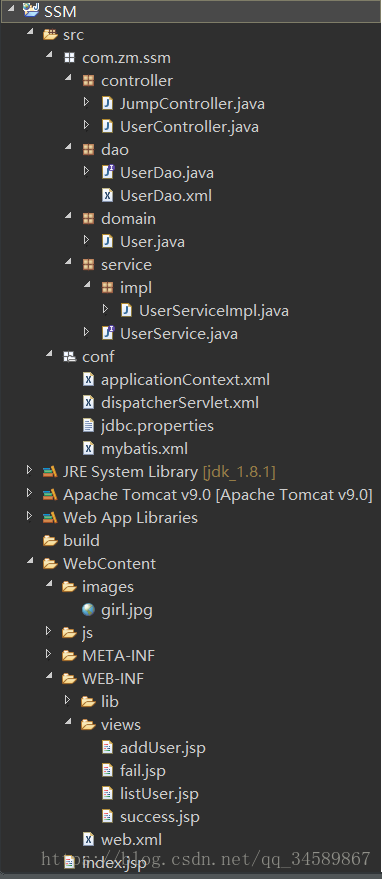Click the com.zm.ssm package icon
This screenshot has width=382, height=879.
(70, 58)
